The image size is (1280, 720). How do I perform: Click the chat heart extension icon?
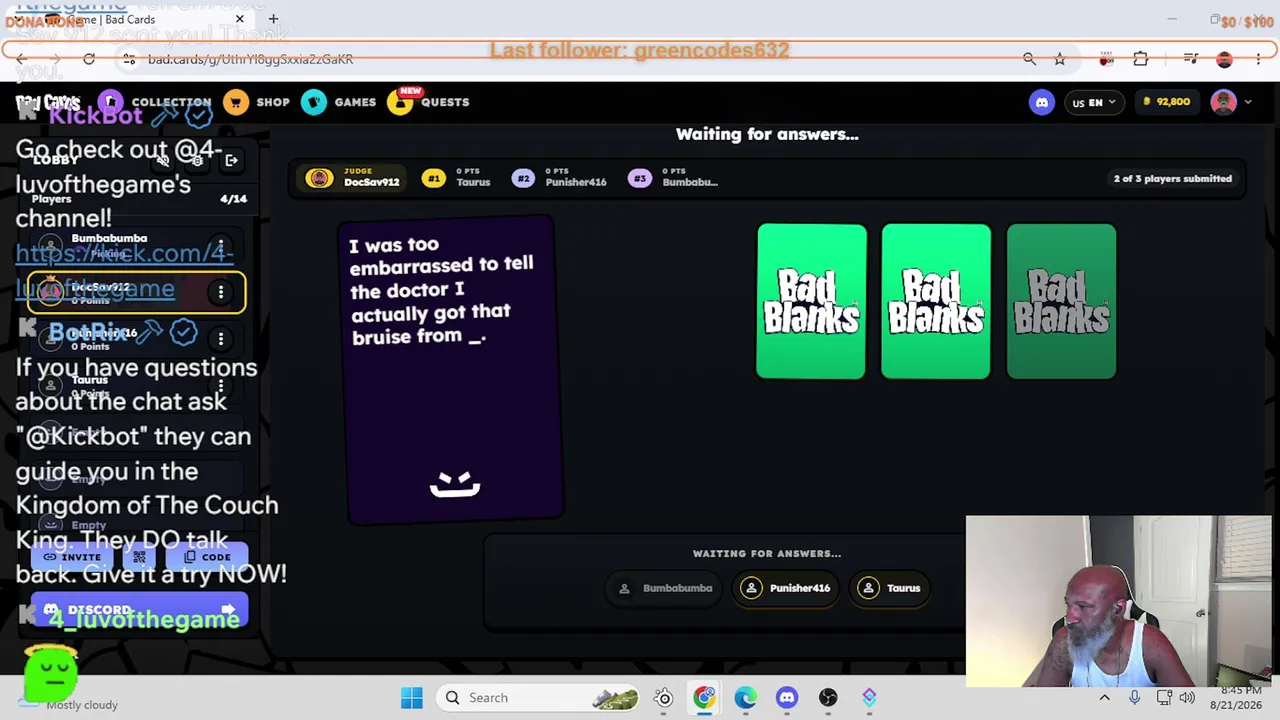point(1106,60)
